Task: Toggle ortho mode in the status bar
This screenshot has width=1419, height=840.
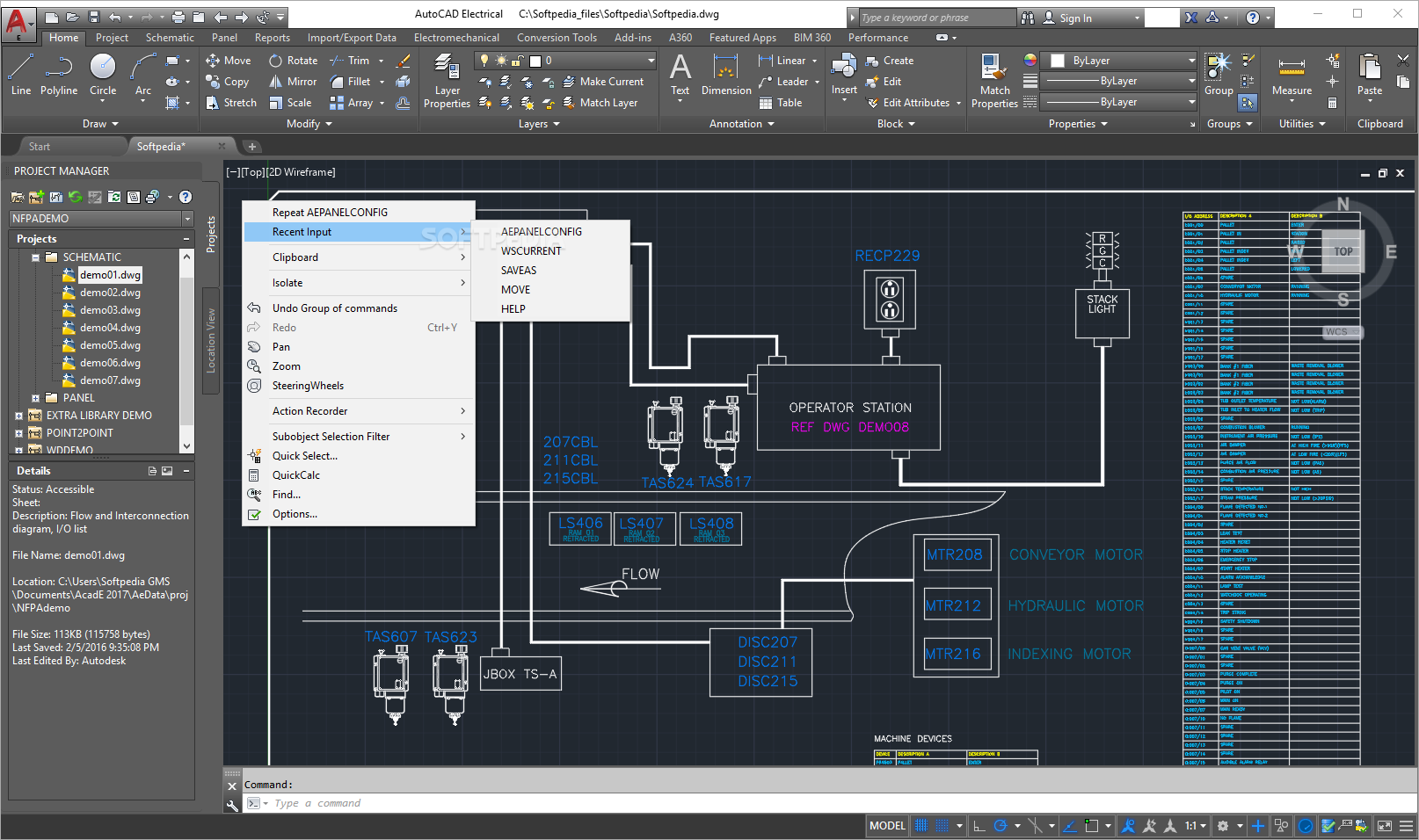Action: [x=979, y=825]
